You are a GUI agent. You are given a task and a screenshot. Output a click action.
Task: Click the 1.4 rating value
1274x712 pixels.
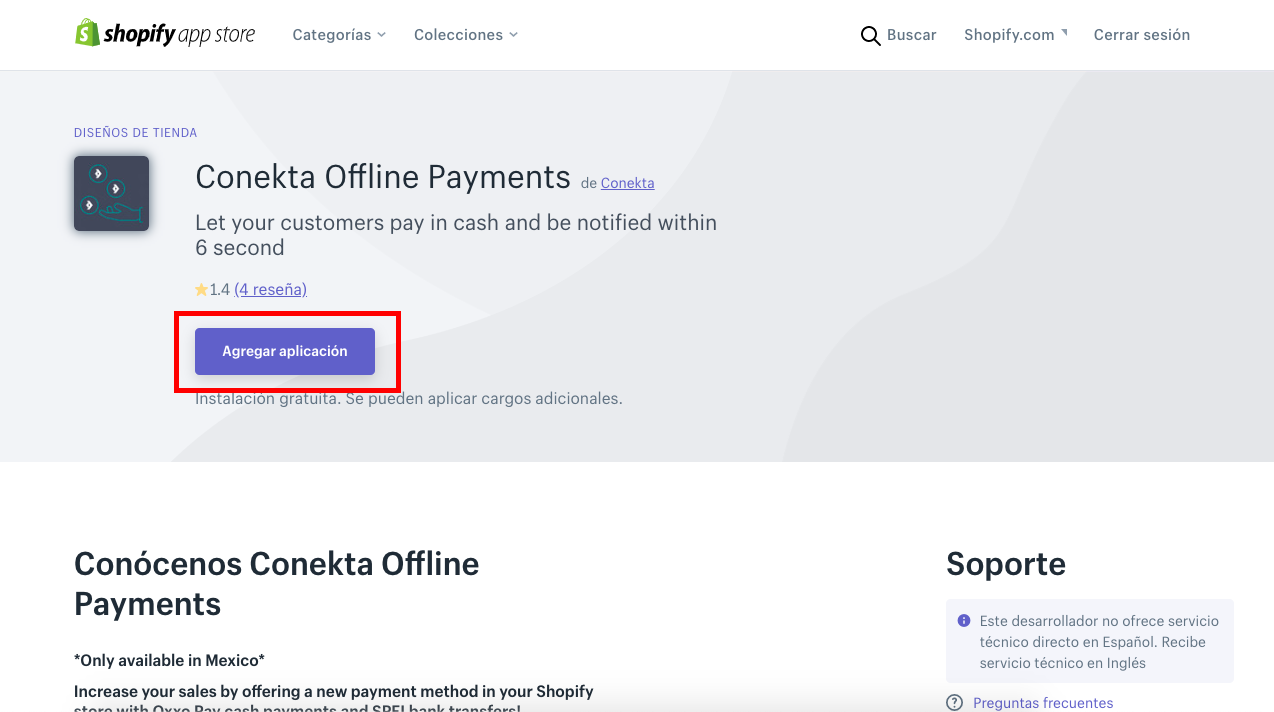tap(219, 289)
